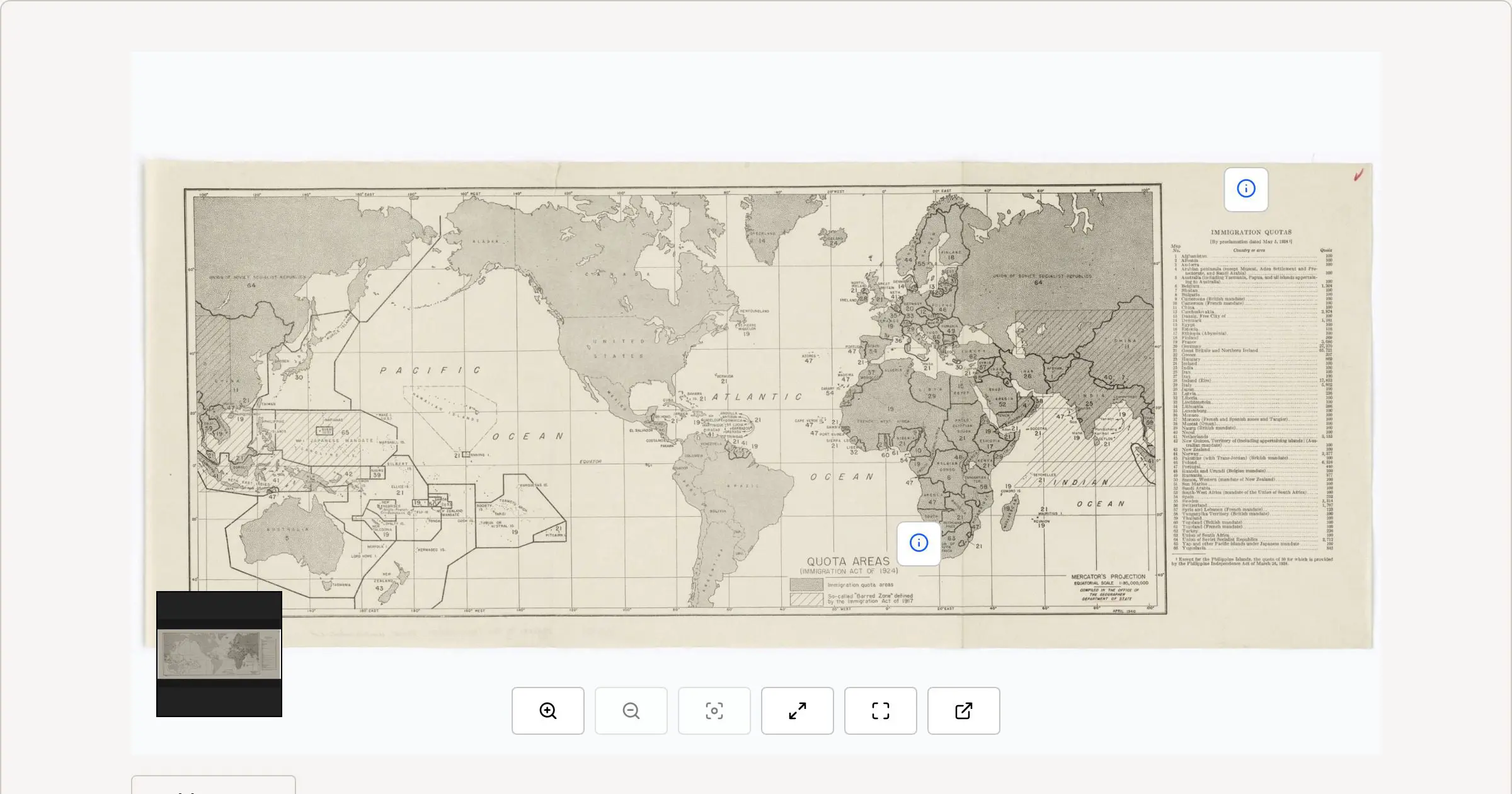Click the zoom out magnifier button
Viewport: 1512px width, 794px height.
[631, 711]
